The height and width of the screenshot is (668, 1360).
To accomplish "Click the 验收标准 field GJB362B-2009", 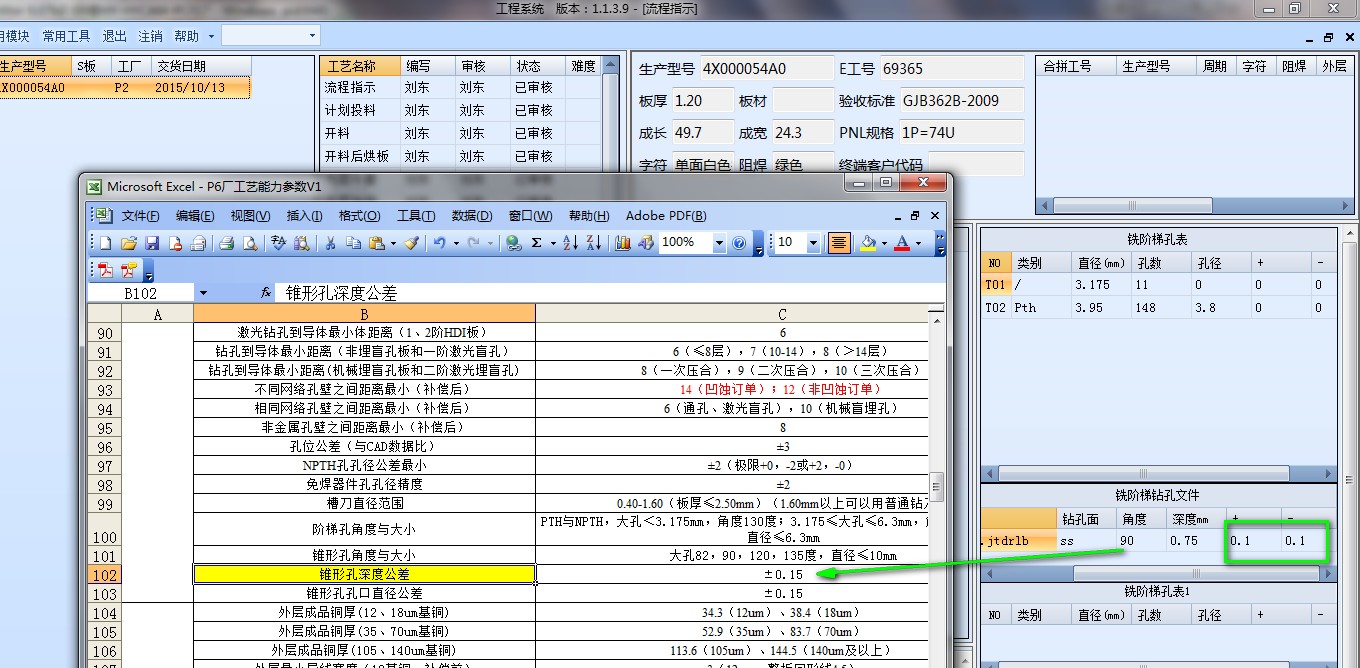I will [x=961, y=101].
